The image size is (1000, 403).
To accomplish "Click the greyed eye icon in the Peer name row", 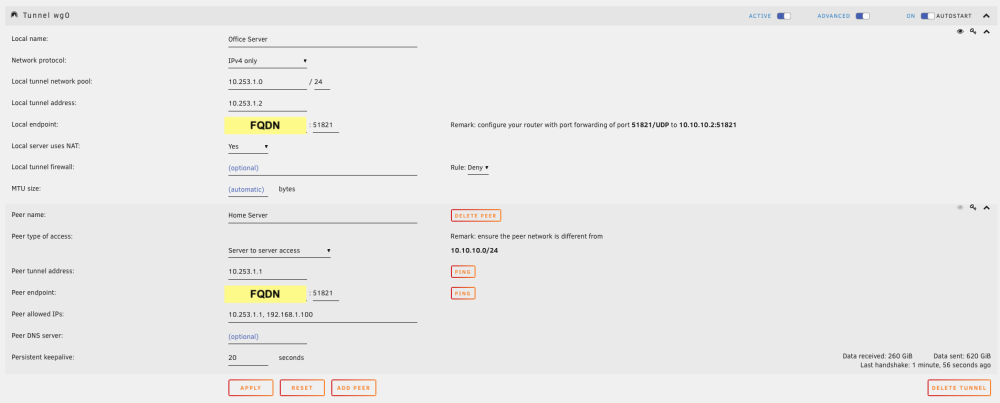I will (960, 207).
